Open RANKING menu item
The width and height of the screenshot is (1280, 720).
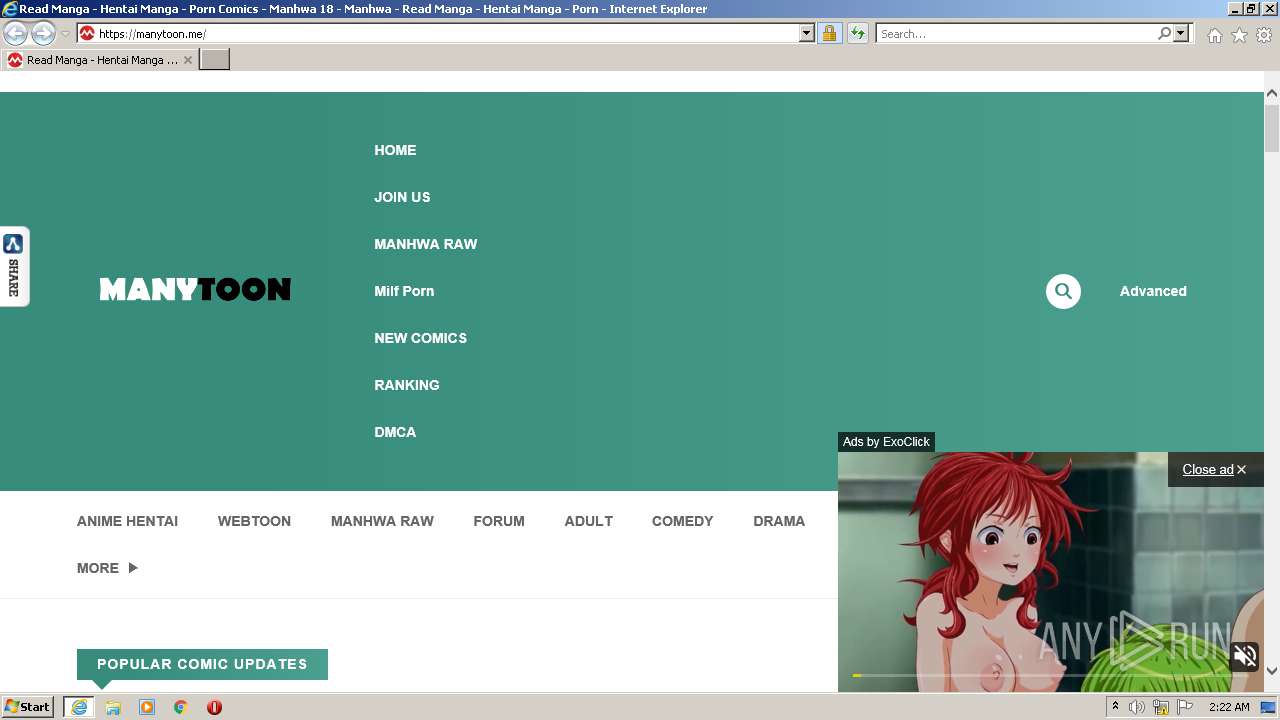[x=407, y=385]
